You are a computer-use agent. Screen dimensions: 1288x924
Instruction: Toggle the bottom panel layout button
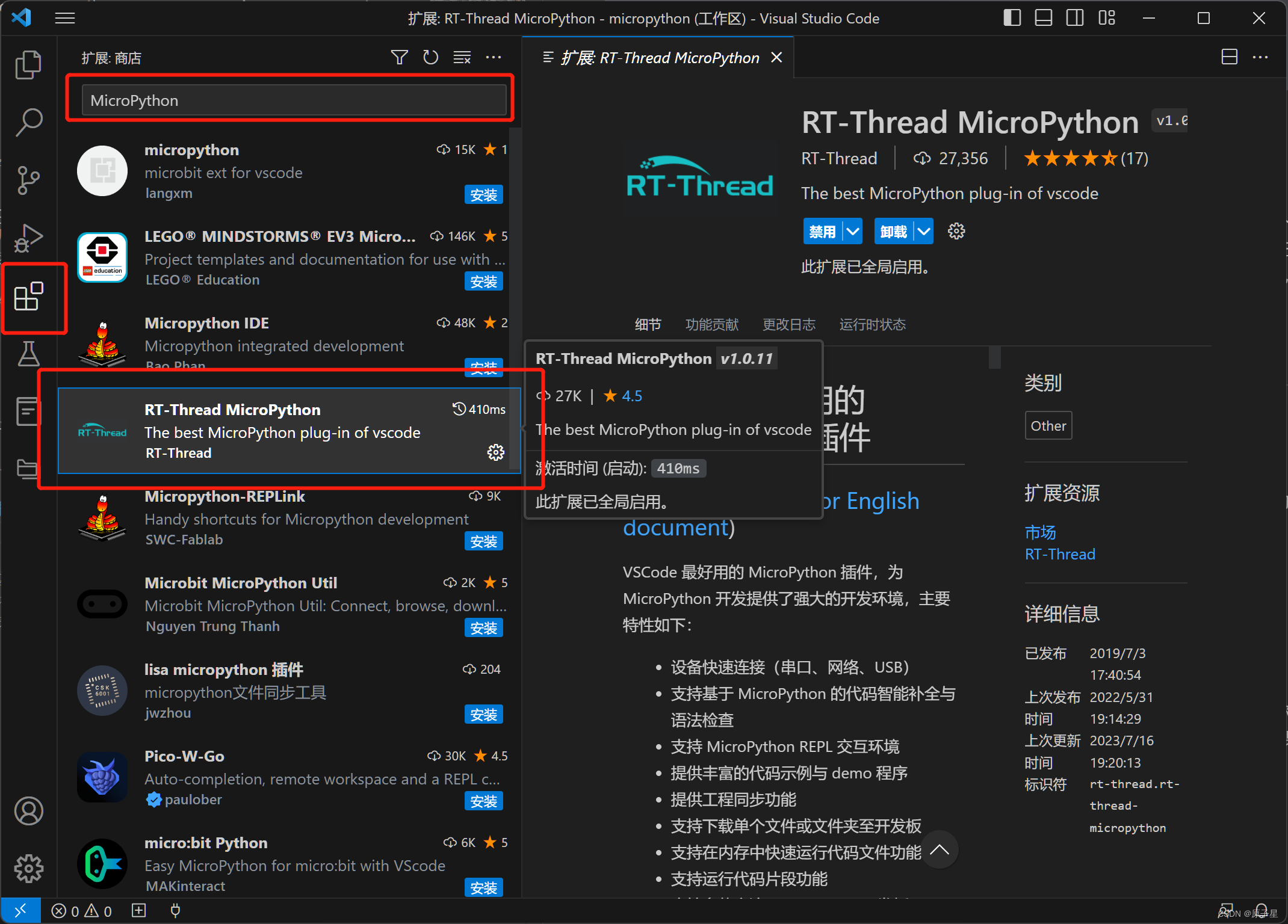coord(1043,18)
